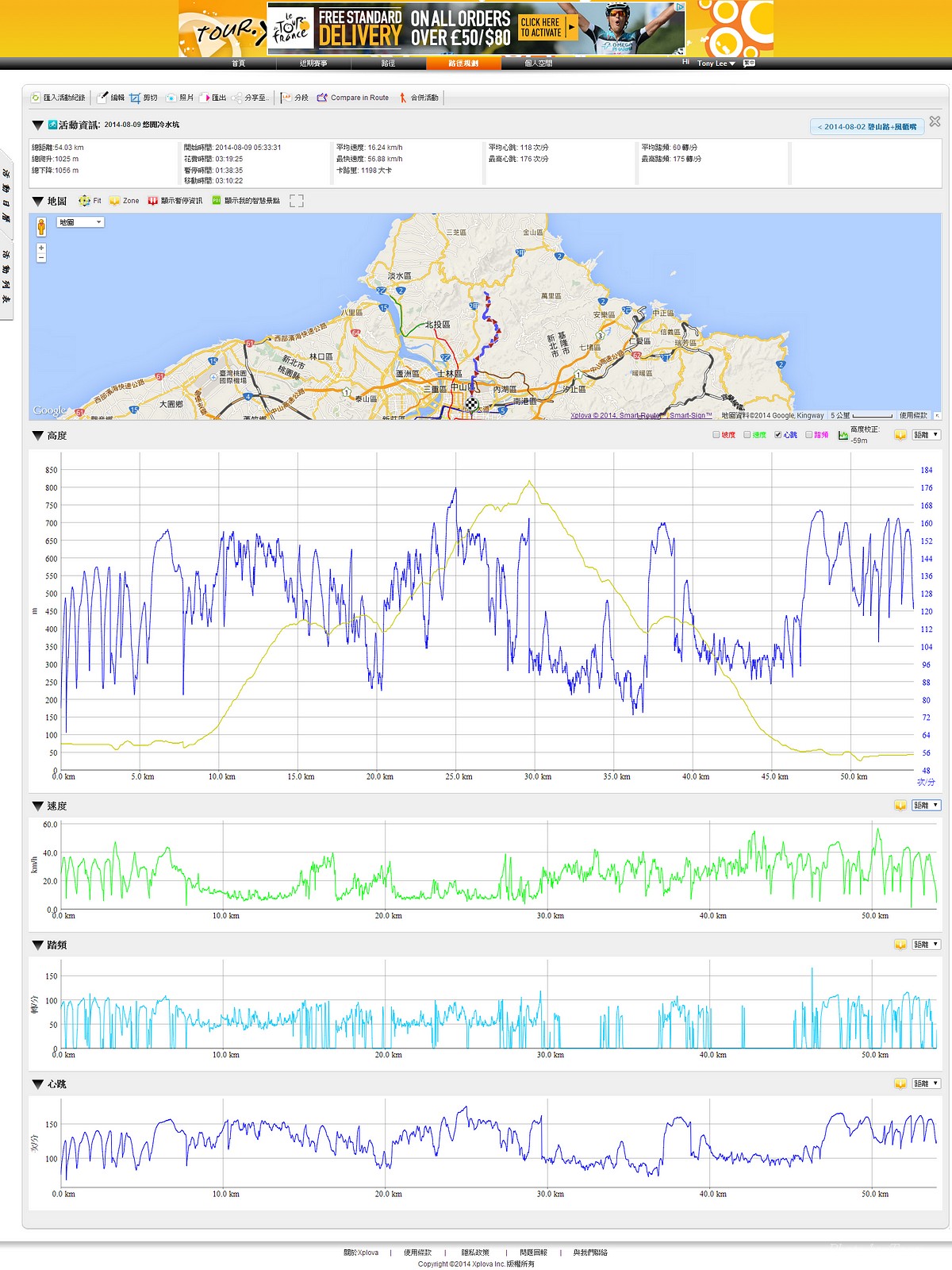
Task: Uncheck the 心跳 heart rate checkbox
Action: coord(778,435)
